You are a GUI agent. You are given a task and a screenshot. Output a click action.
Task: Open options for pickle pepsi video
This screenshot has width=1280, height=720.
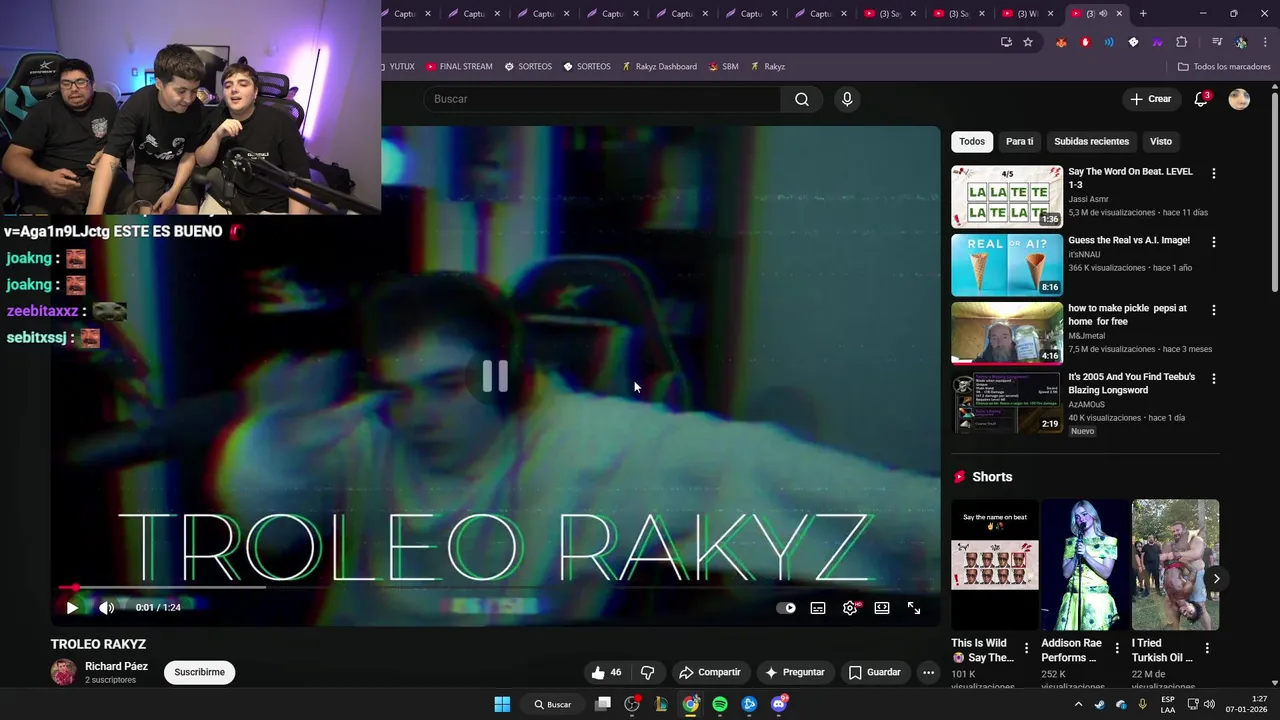pos(1213,310)
